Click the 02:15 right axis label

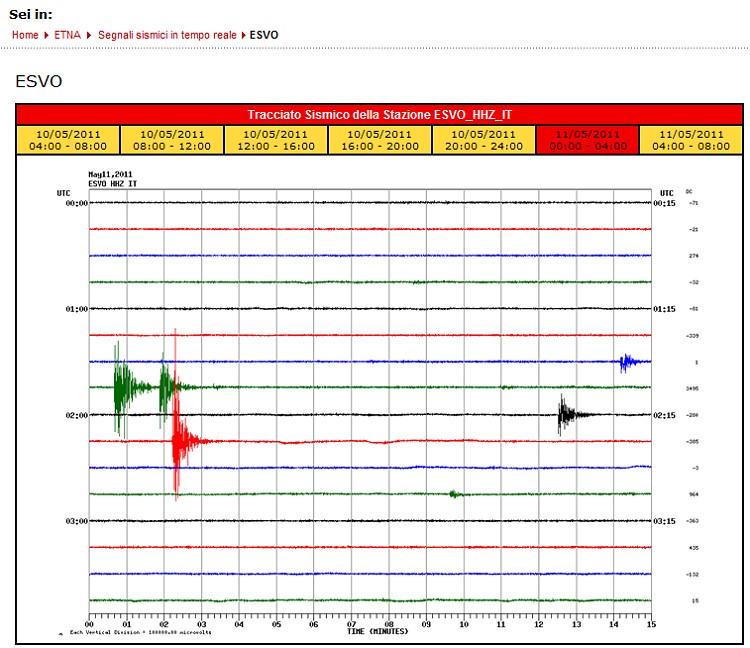click(664, 415)
